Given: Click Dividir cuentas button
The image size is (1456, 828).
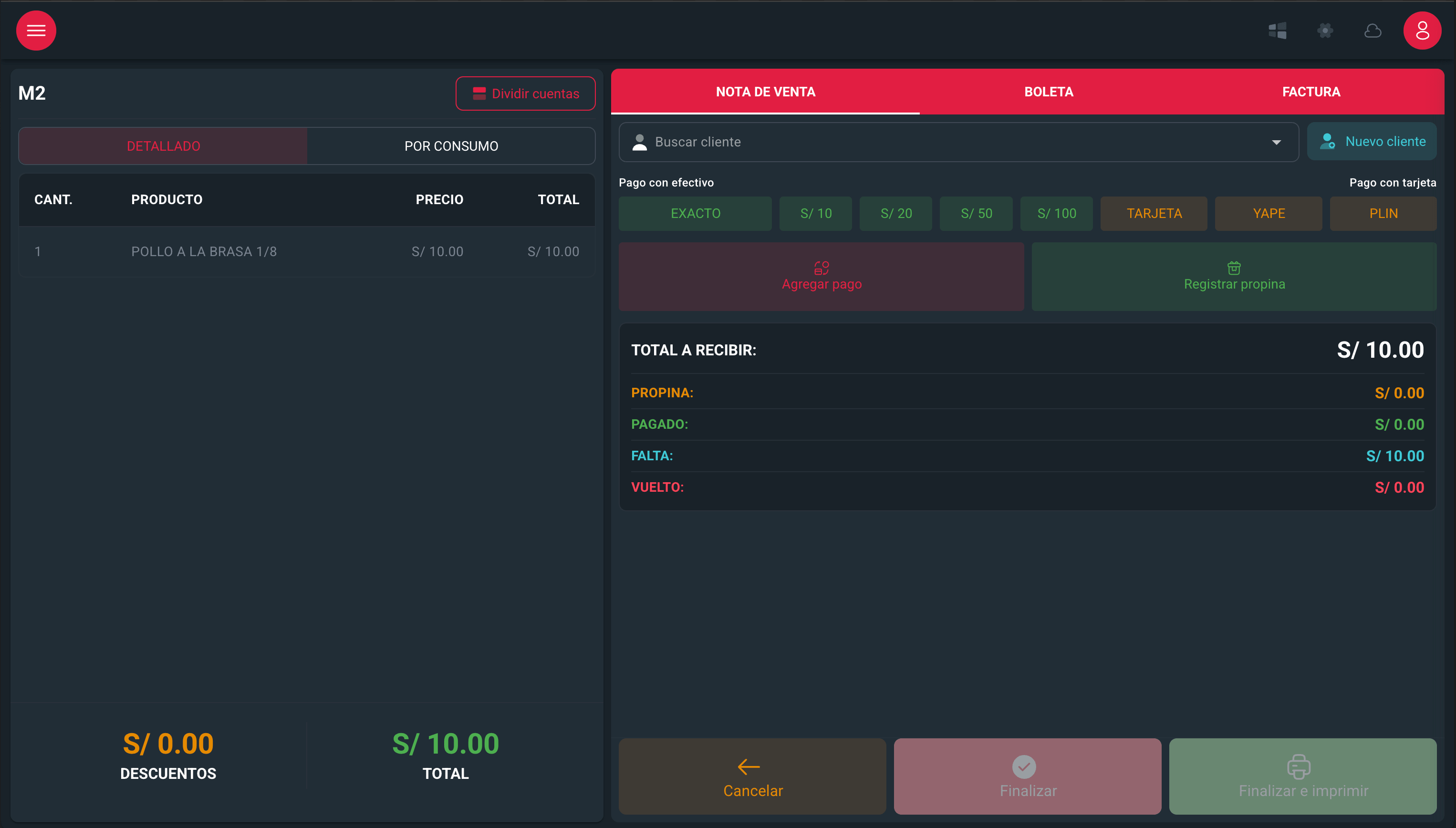Looking at the screenshot, I should click(526, 93).
